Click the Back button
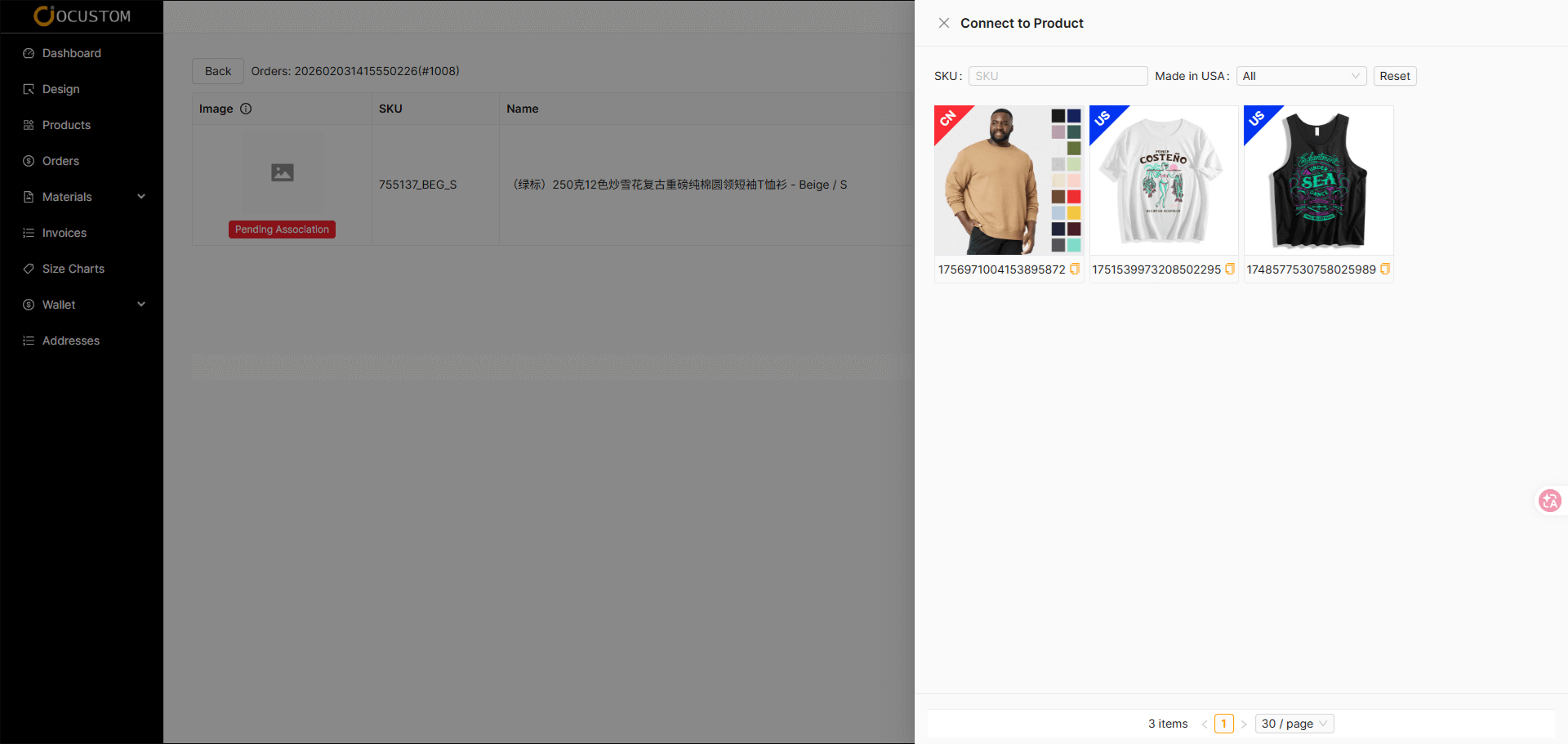Viewport: 1568px width, 744px height. click(x=218, y=71)
